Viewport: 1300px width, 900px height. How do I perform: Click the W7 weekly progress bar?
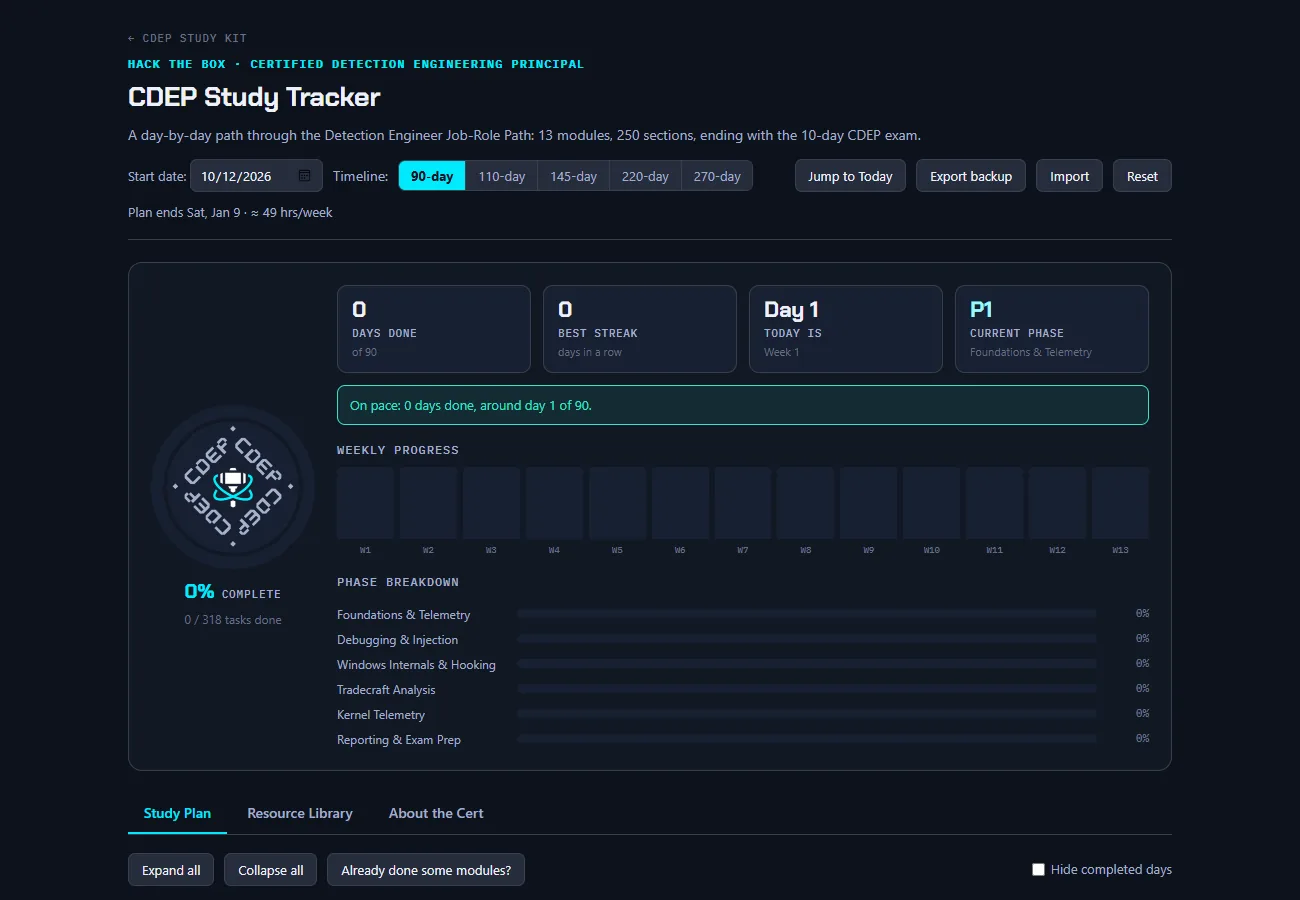click(x=743, y=503)
